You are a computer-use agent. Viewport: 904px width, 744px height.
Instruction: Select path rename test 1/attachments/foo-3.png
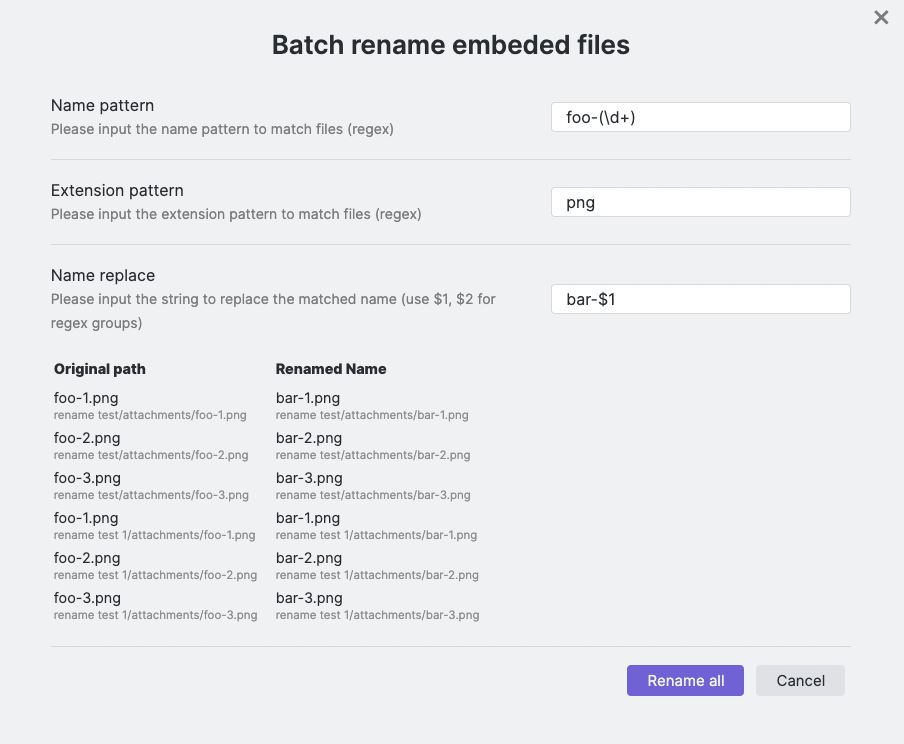[x=156, y=615]
